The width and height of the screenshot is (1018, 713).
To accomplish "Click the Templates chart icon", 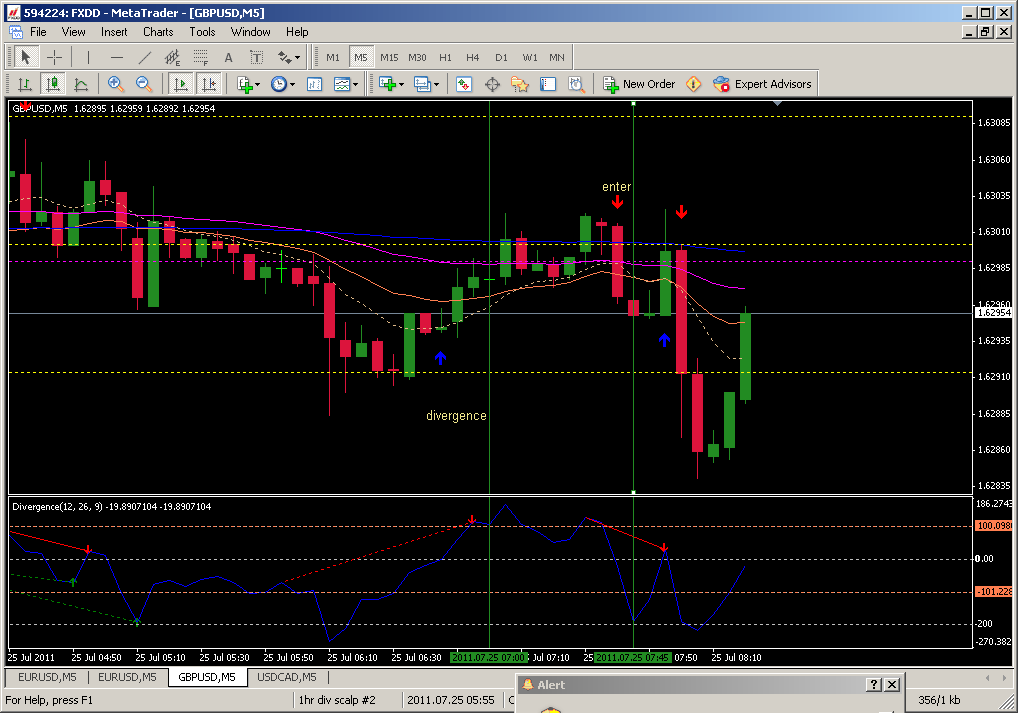I will pos(341,84).
